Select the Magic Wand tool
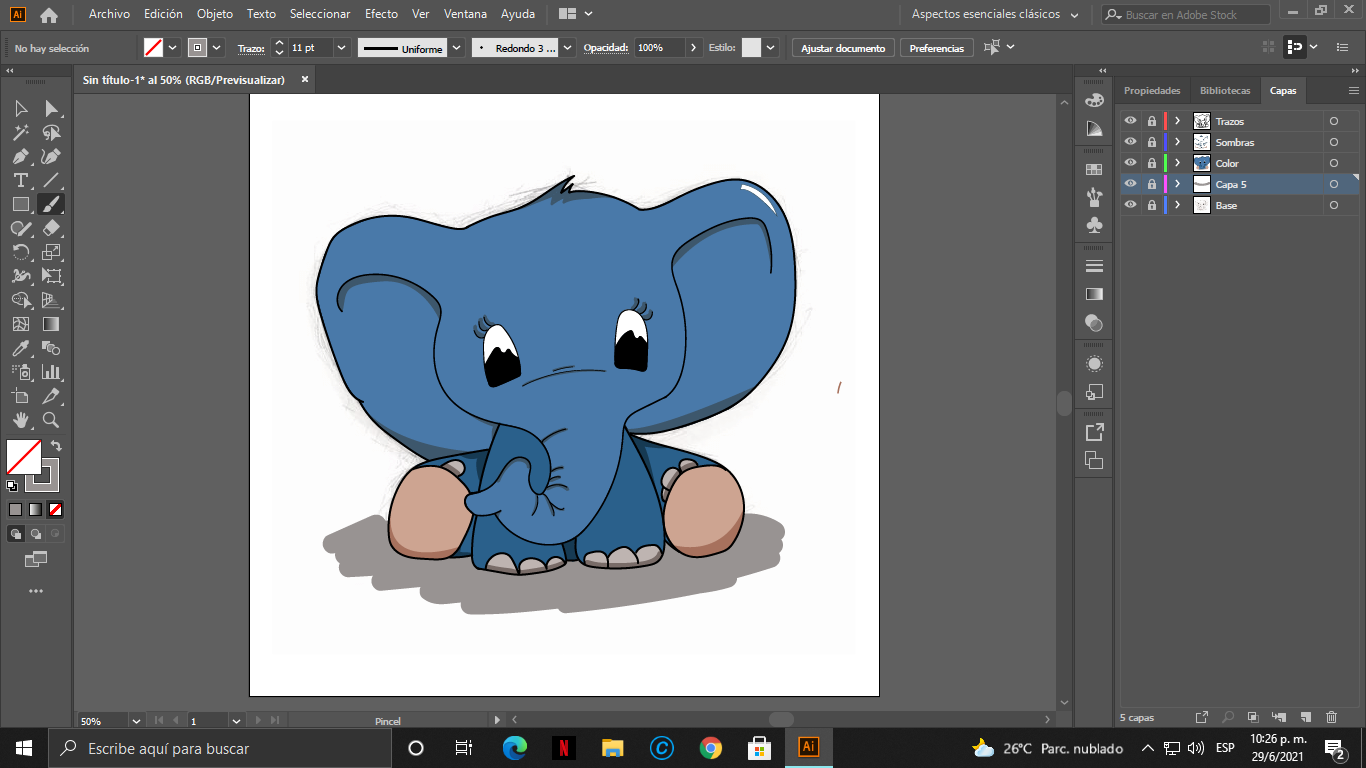 tap(20, 132)
